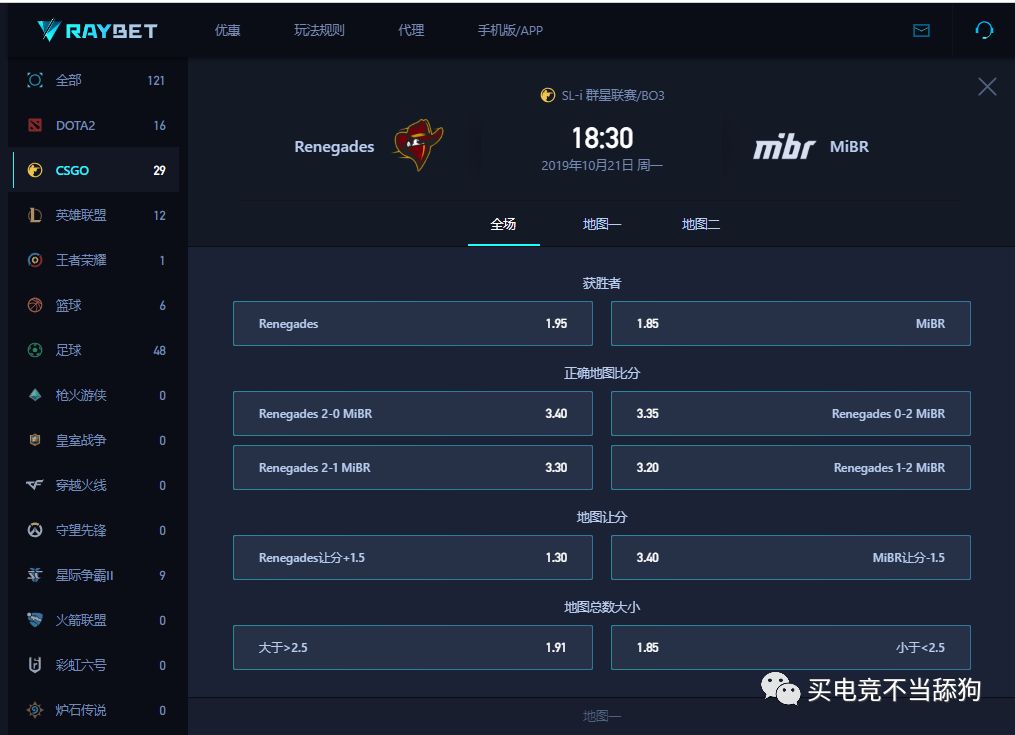This screenshot has width=1015, height=735.
Task: Click the 正确地图比分 section heading
Action: click(x=601, y=373)
